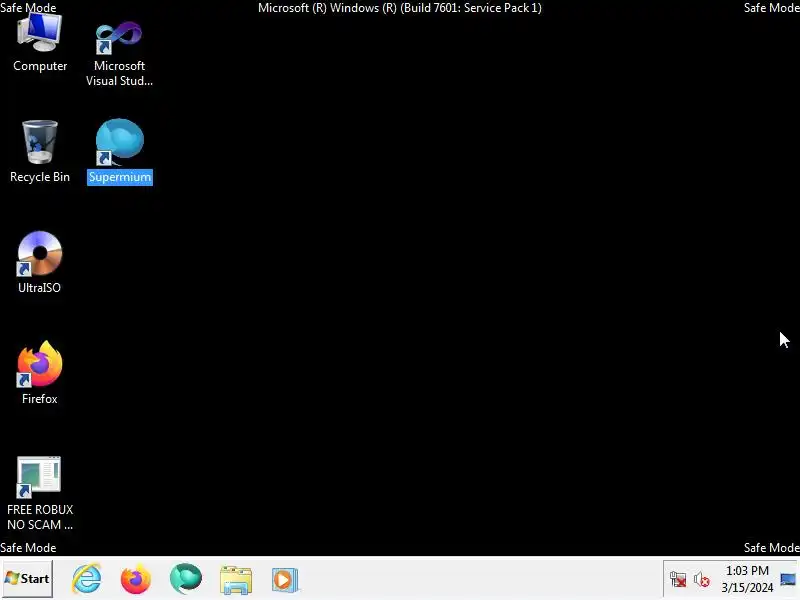The width and height of the screenshot is (800, 600).
Task: Select the Firefox desktop shortcut
Action: pyautogui.click(x=40, y=373)
